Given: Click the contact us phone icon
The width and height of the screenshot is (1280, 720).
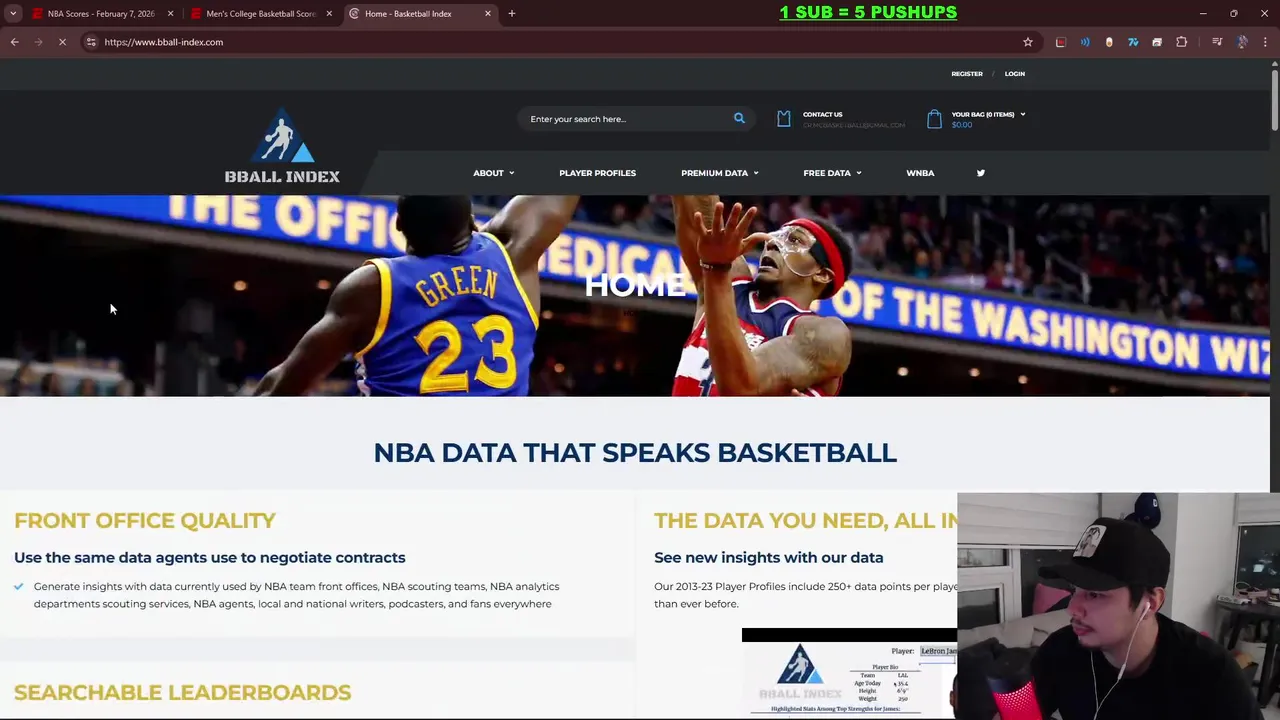Looking at the screenshot, I should 784,119.
